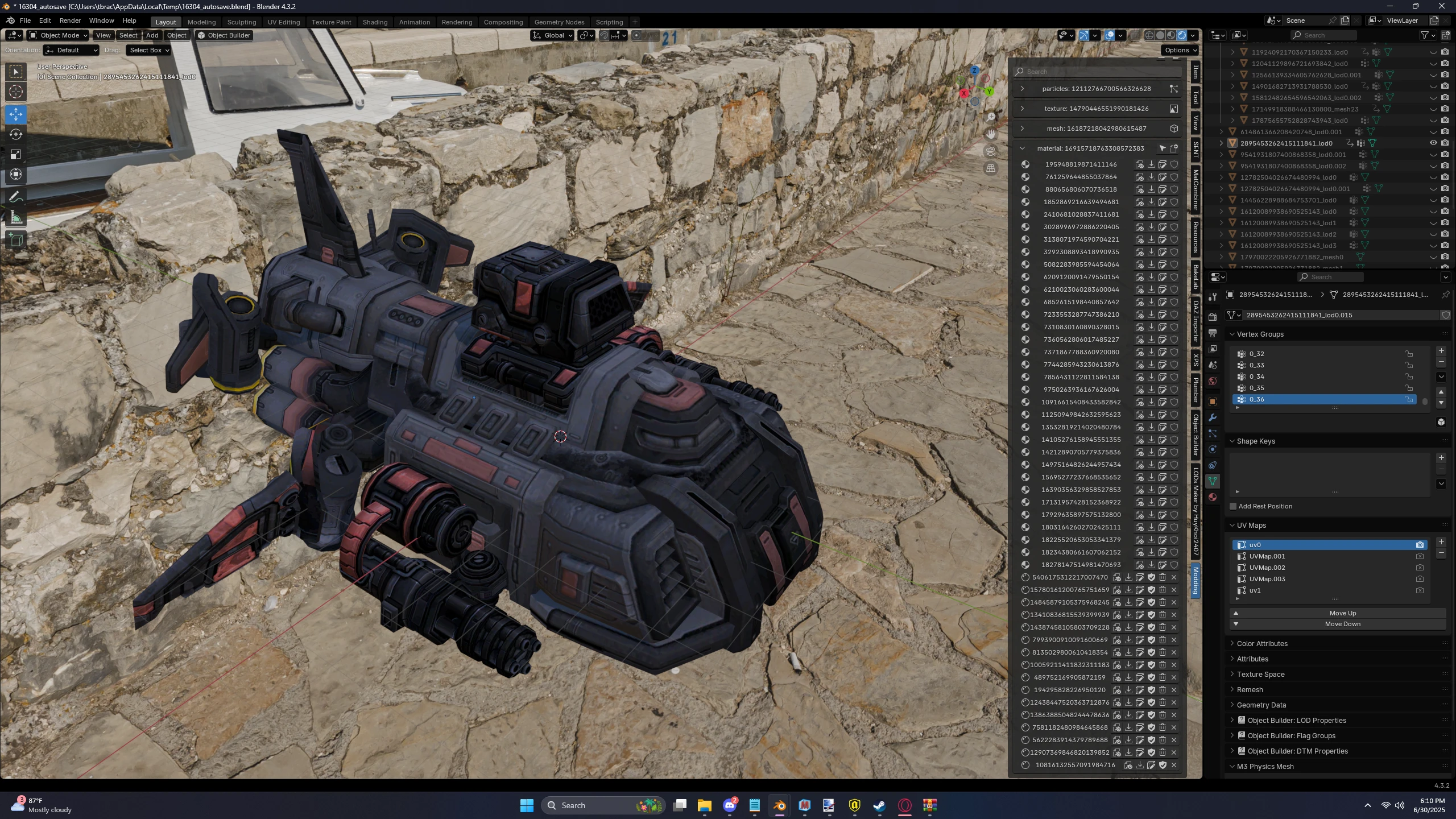Click download icon for material 195948819871411146

(1151, 164)
